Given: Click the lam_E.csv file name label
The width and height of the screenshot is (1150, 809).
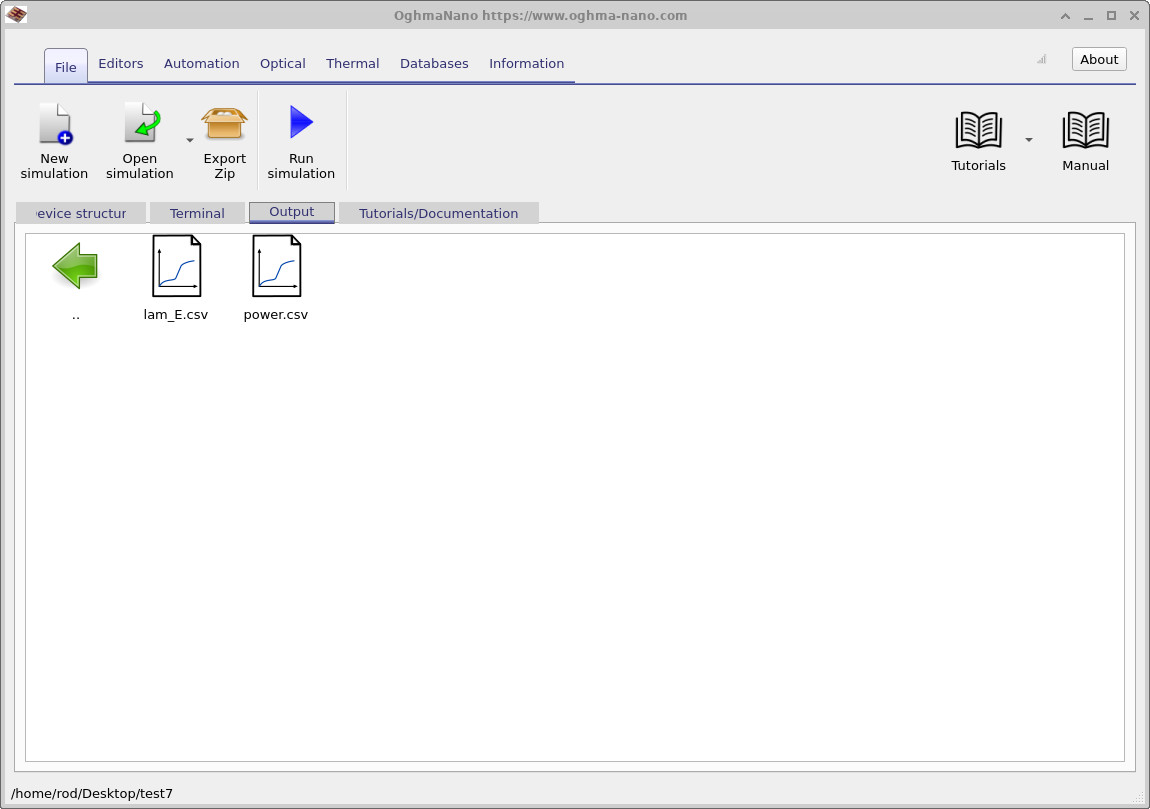Looking at the screenshot, I should coord(176,315).
